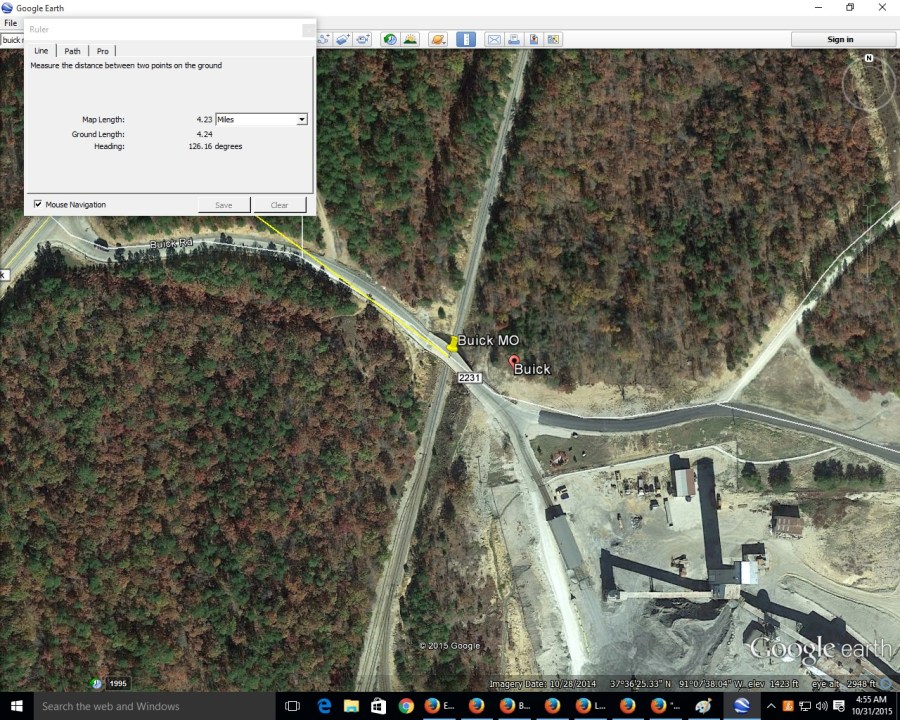Switch to the Pro tab
Image resolution: width=900 pixels, height=720 pixels.
102,51
